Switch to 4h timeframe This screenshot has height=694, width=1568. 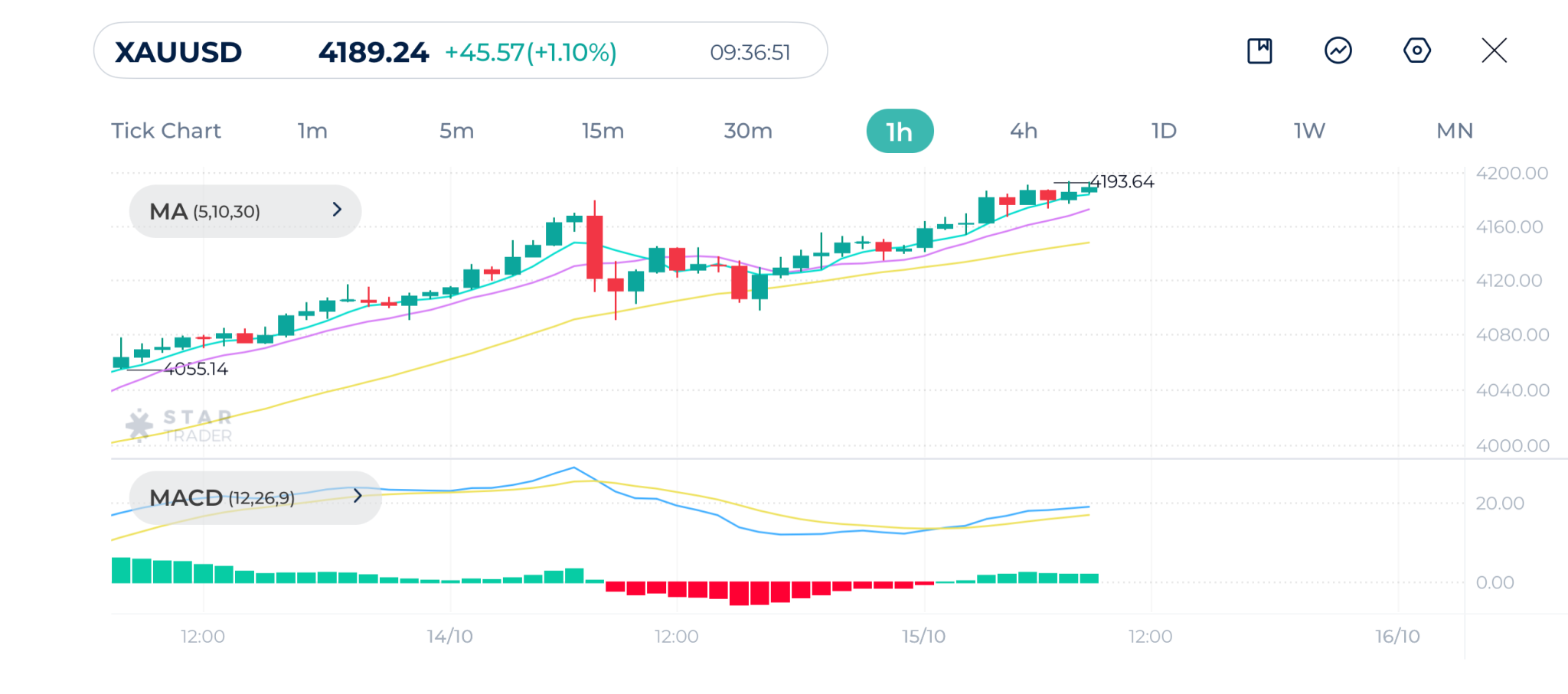click(x=1024, y=131)
